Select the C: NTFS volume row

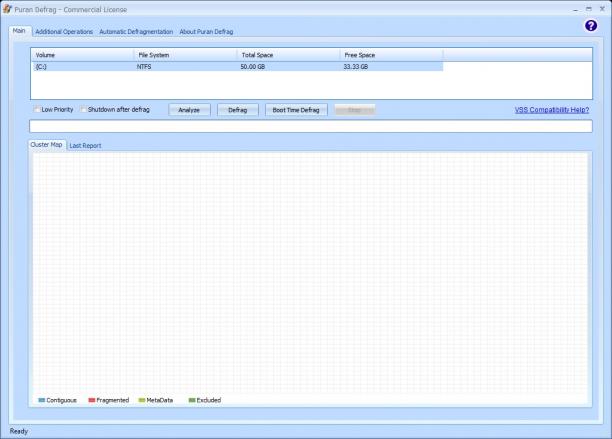pos(237,67)
